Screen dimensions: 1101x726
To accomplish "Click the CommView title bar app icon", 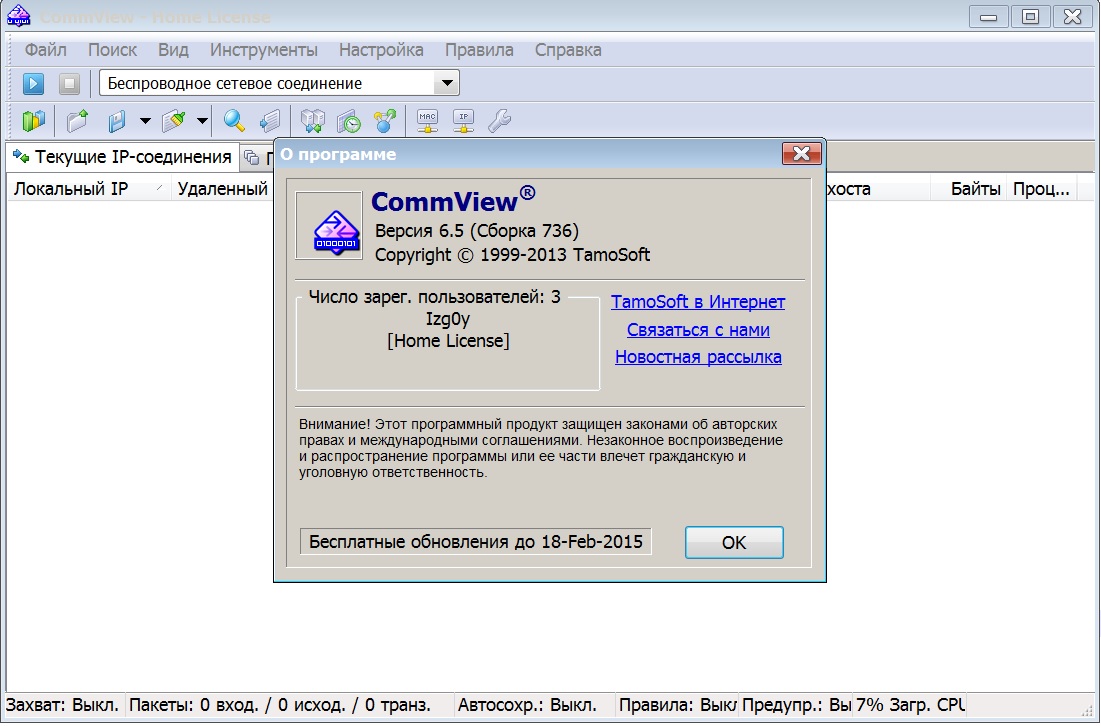I will 18,15.
